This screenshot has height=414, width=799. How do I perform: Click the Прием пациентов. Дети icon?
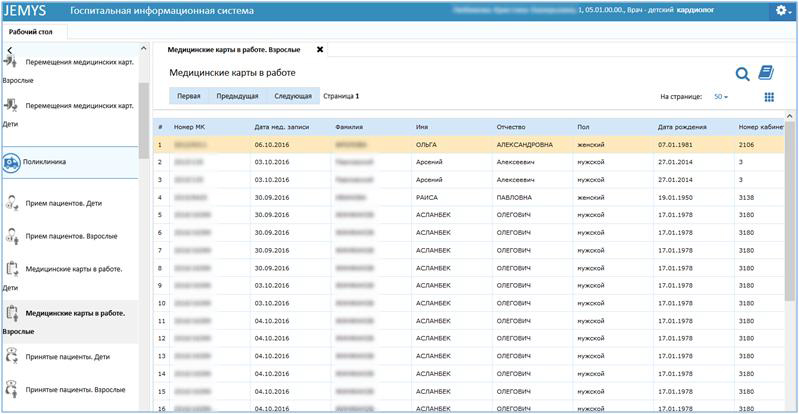pyautogui.click(x=12, y=204)
